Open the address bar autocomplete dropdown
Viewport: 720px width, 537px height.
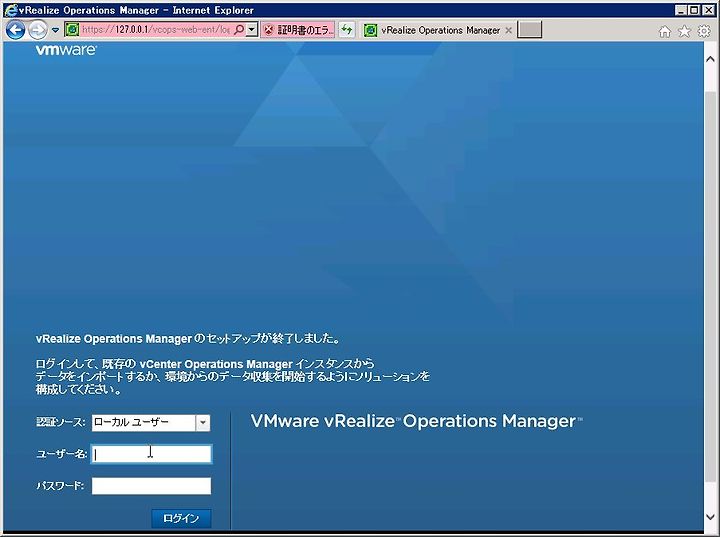[x=252, y=30]
